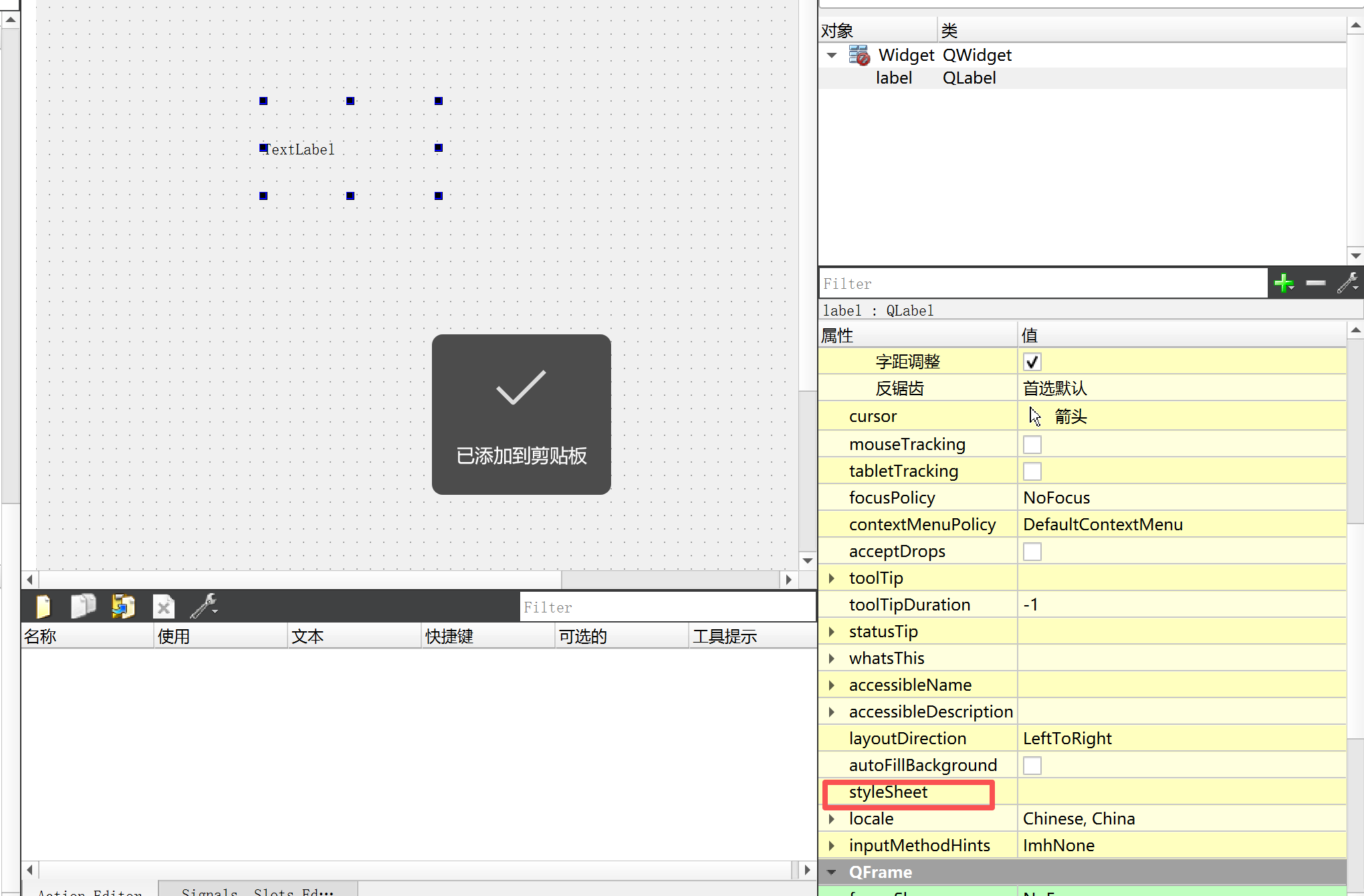Click the New action icon
Viewport: 1364px width, 896px height.
coord(43,606)
